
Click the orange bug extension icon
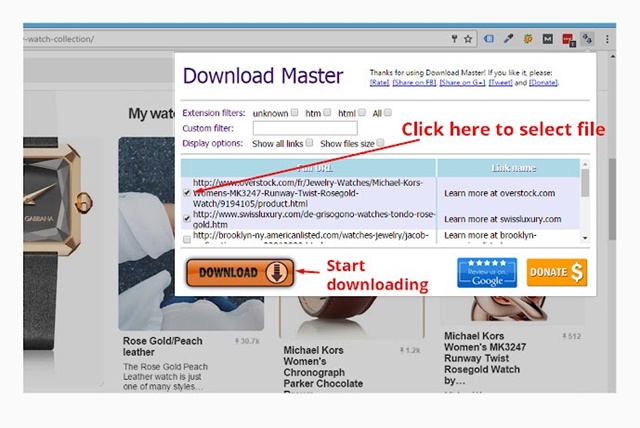tap(528, 39)
